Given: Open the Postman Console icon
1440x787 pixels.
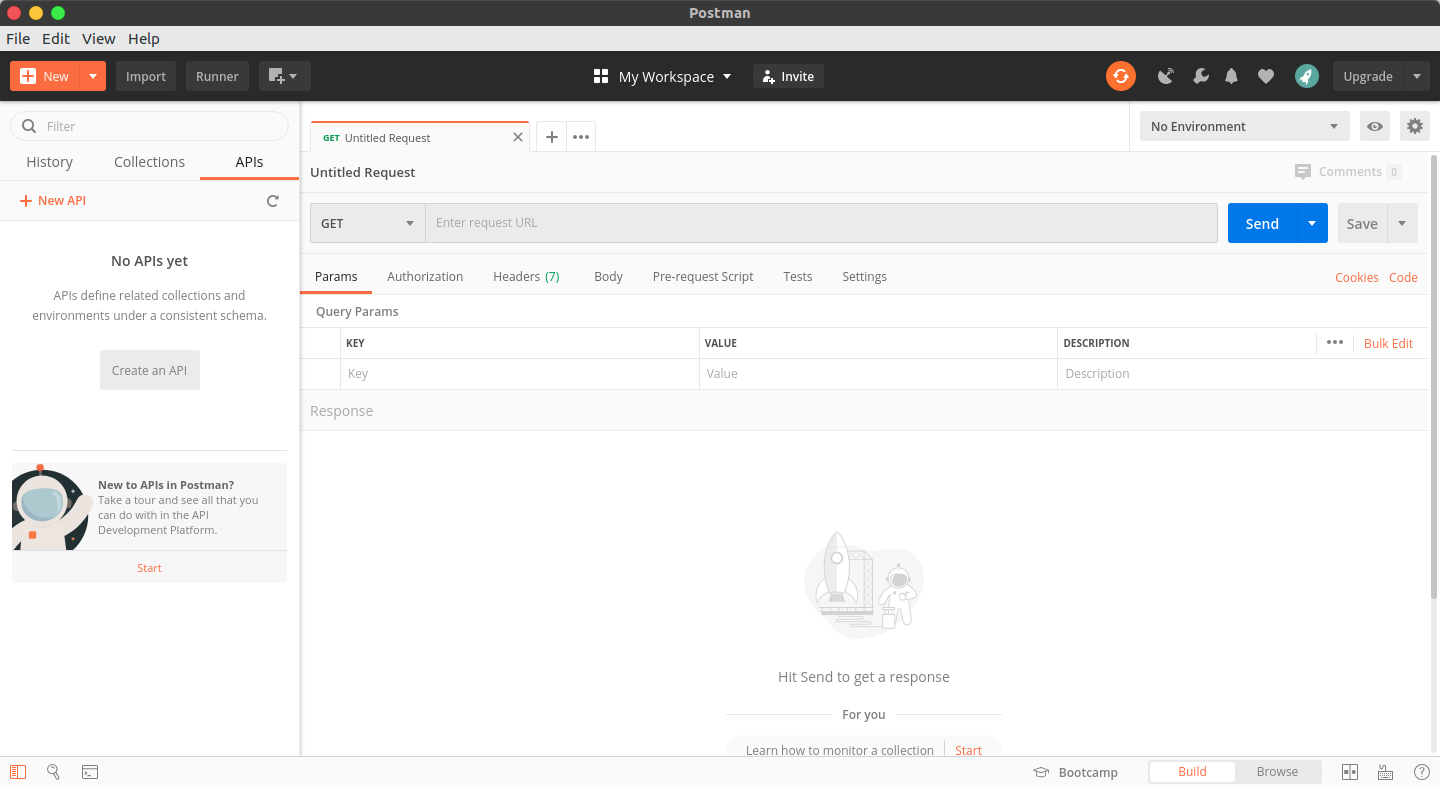Looking at the screenshot, I should tap(90, 772).
